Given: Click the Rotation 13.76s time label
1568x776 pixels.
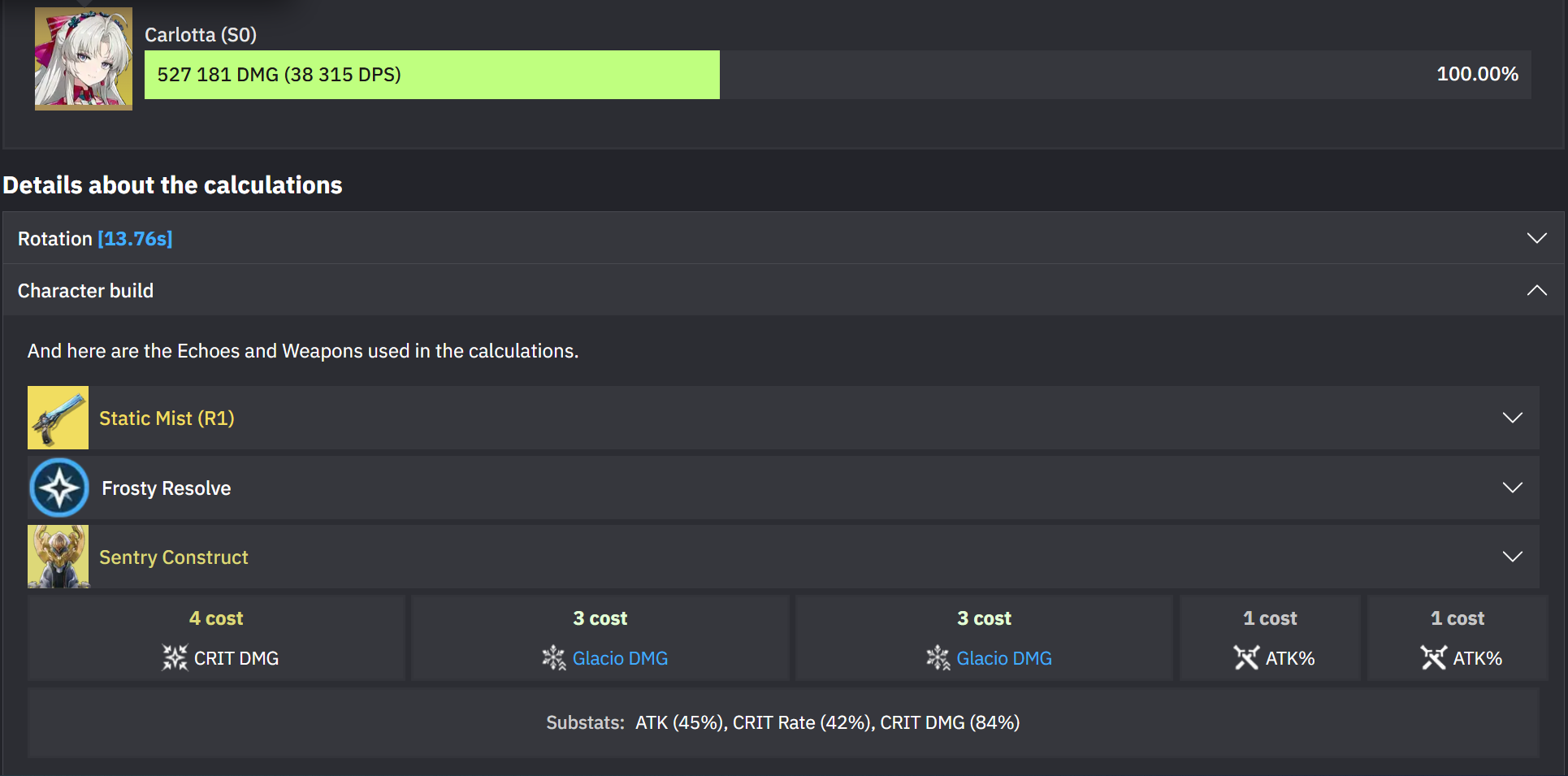Looking at the screenshot, I should pos(135,239).
